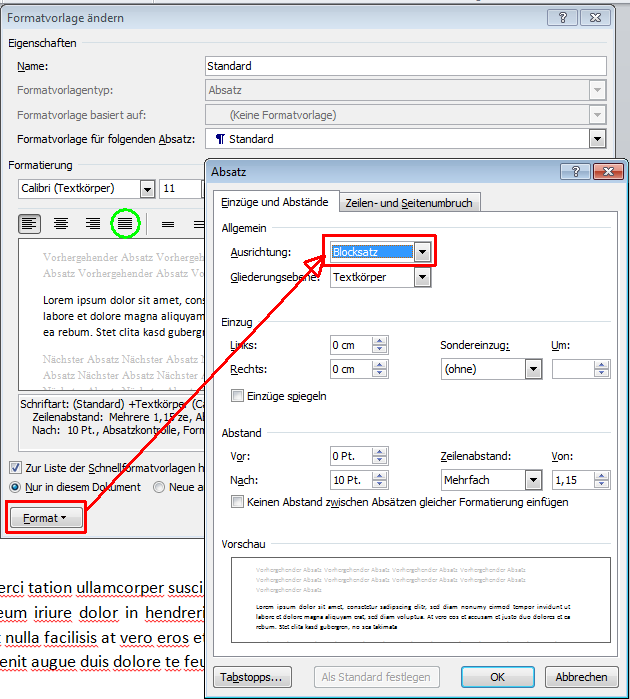Click the Name field containing Standard
The image size is (630, 699).
pos(406,66)
